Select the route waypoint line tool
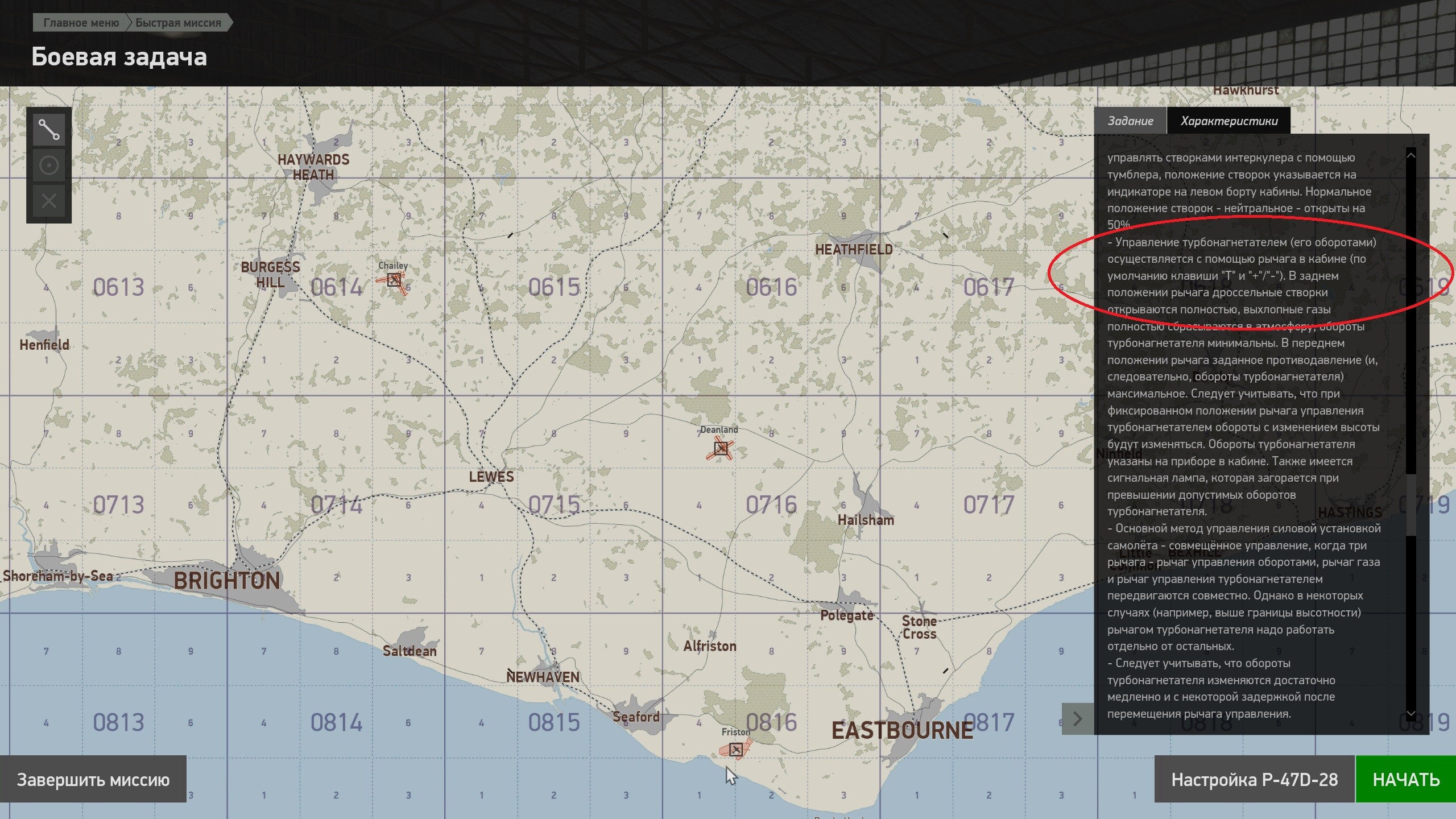The height and width of the screenshot is (819, 1456). 49,130
